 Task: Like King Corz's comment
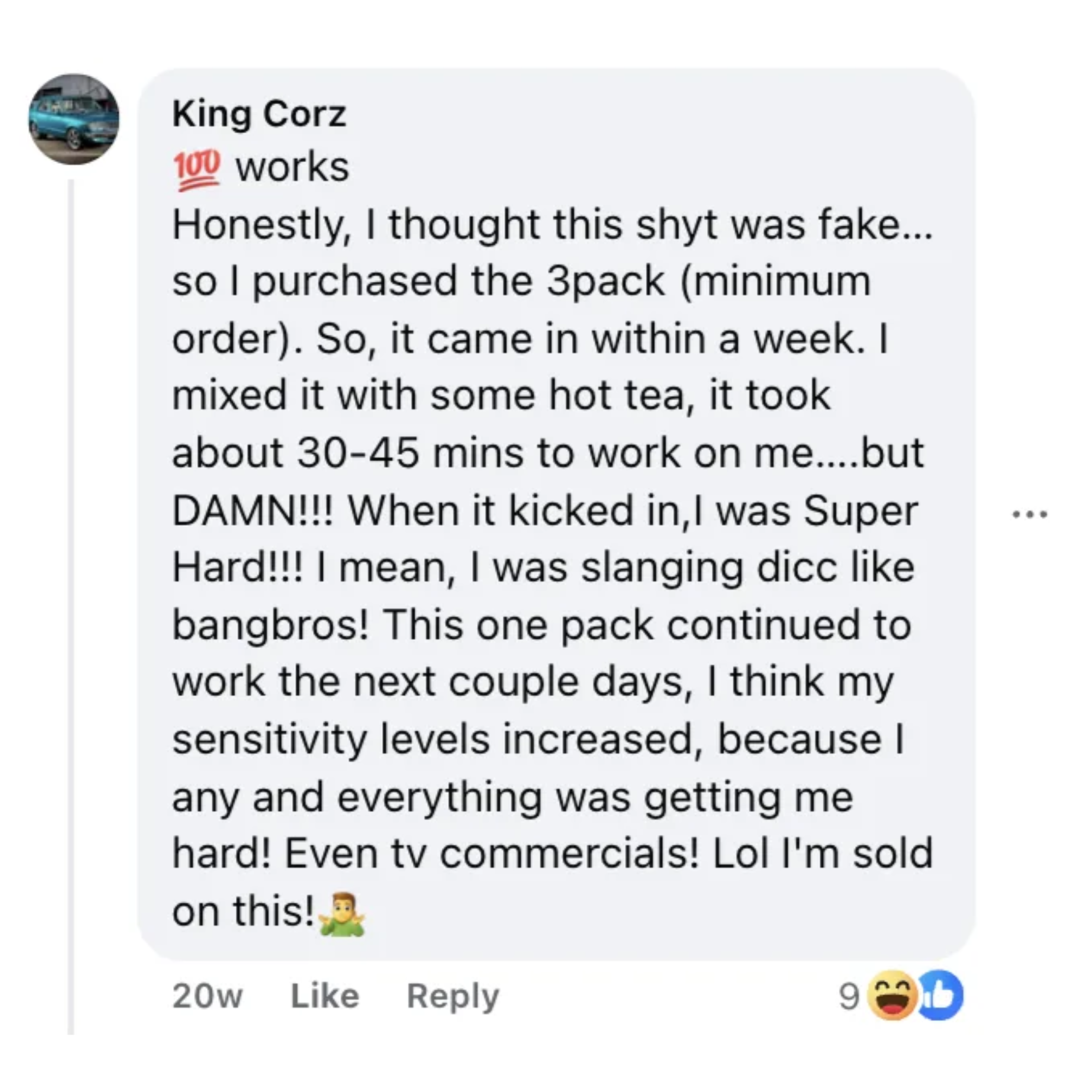click(324, 996)
